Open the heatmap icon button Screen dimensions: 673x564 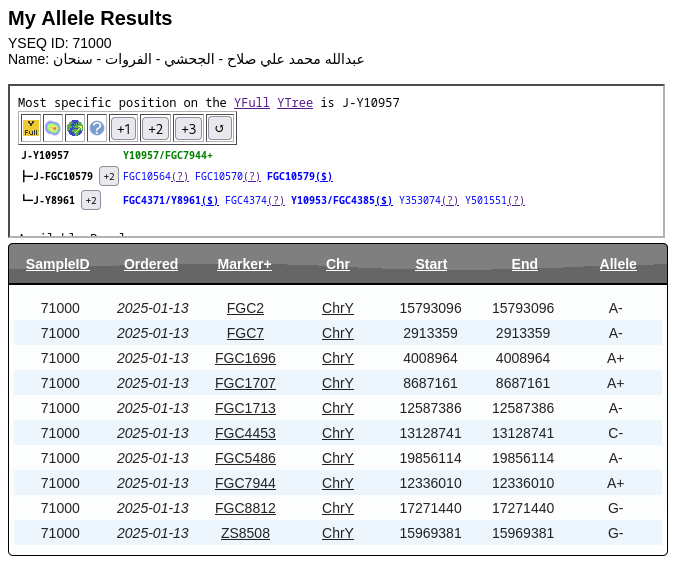coord(53,128)
